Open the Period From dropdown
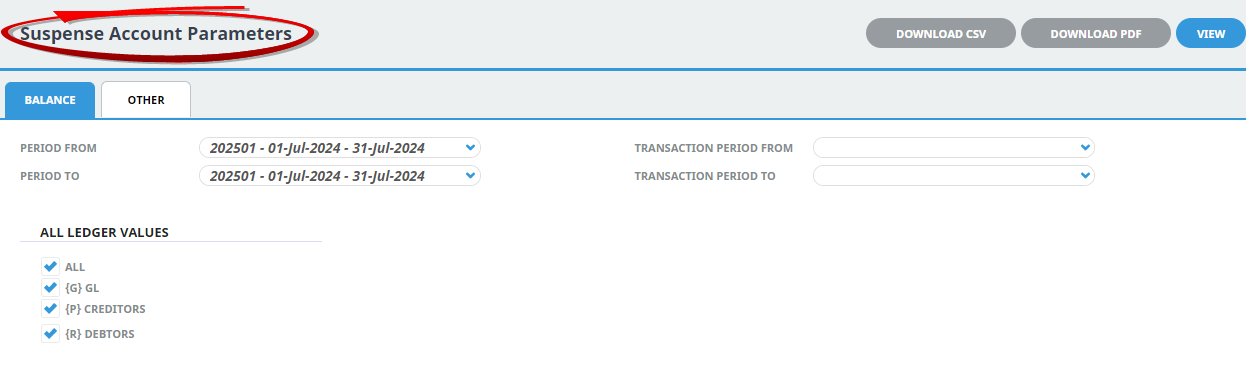The height and width of the screenshot is (365, 1246). [x=340, y=148]
